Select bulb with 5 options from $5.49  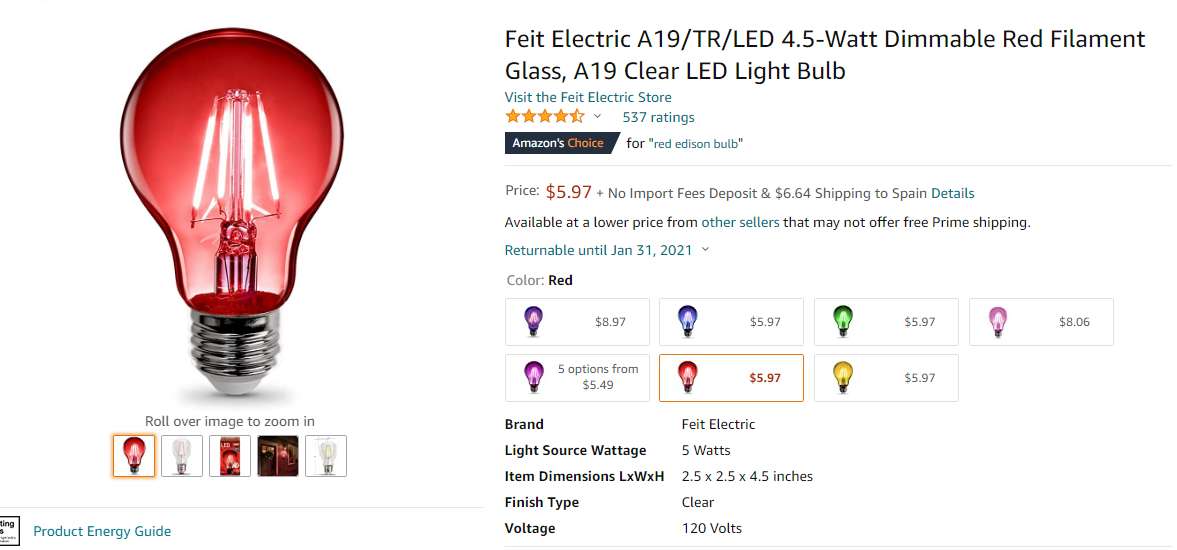(x=577, y=378)
